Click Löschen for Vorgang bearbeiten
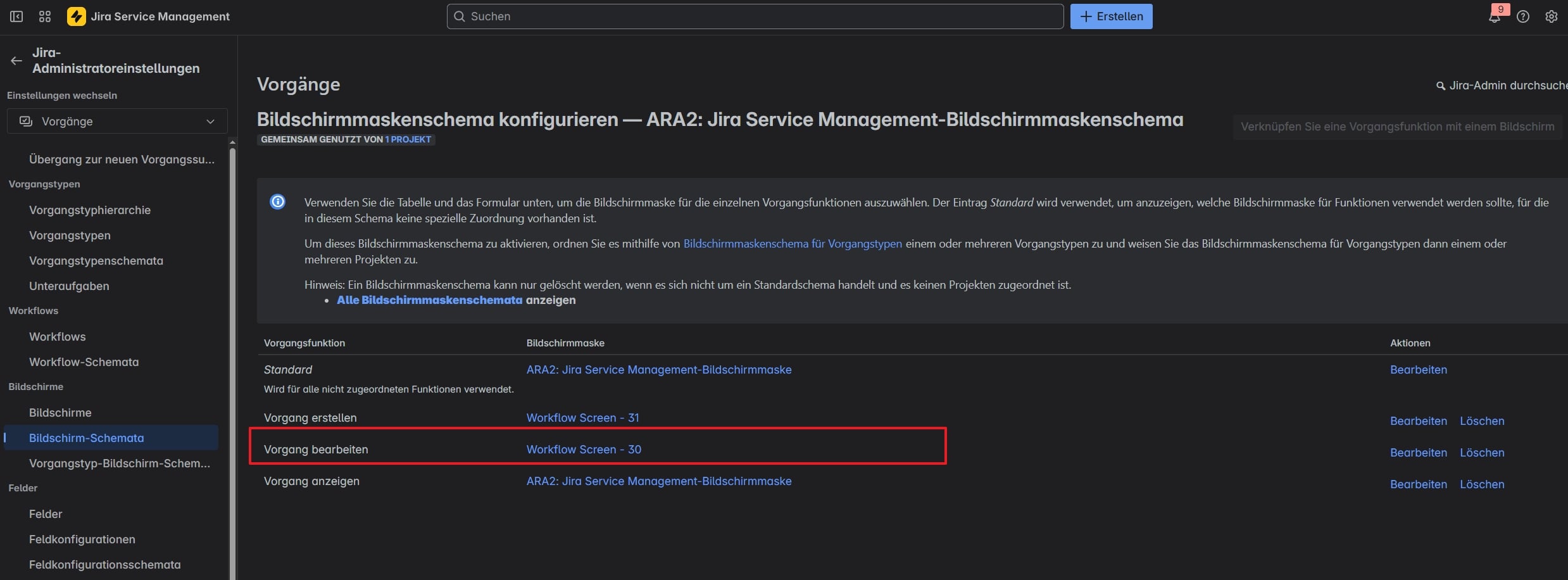 click(1482, 453)
